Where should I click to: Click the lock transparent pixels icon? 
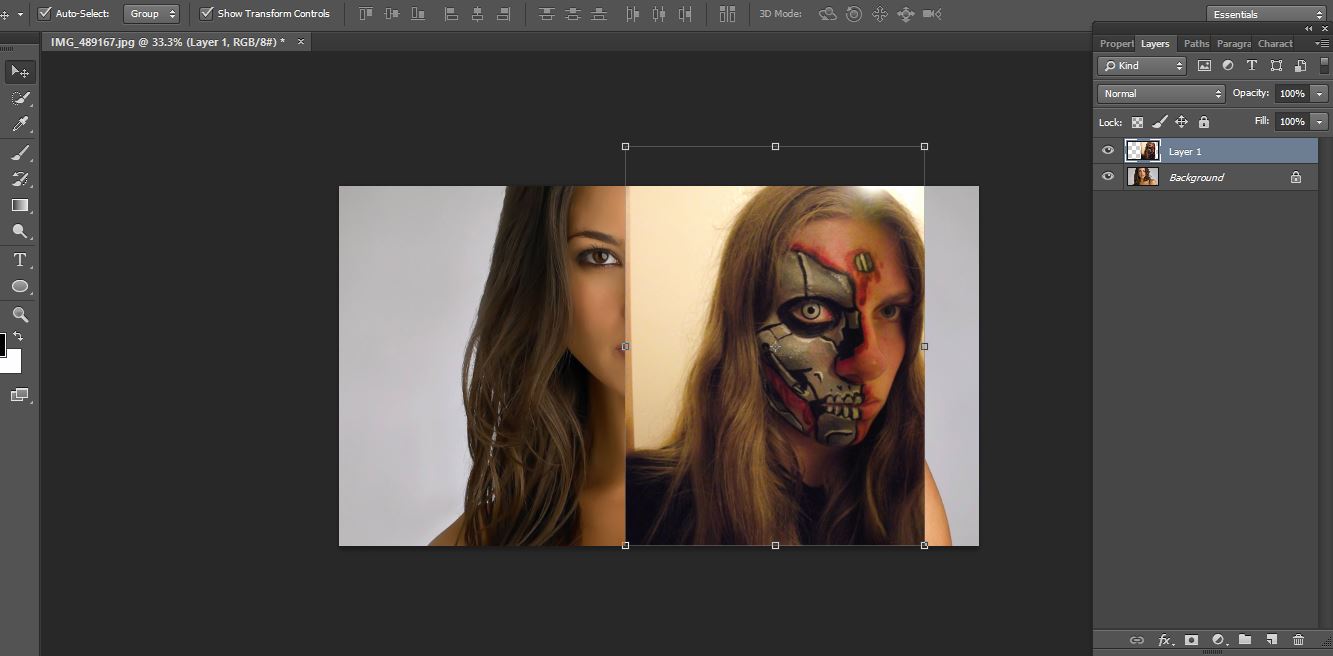point(1137,122)
